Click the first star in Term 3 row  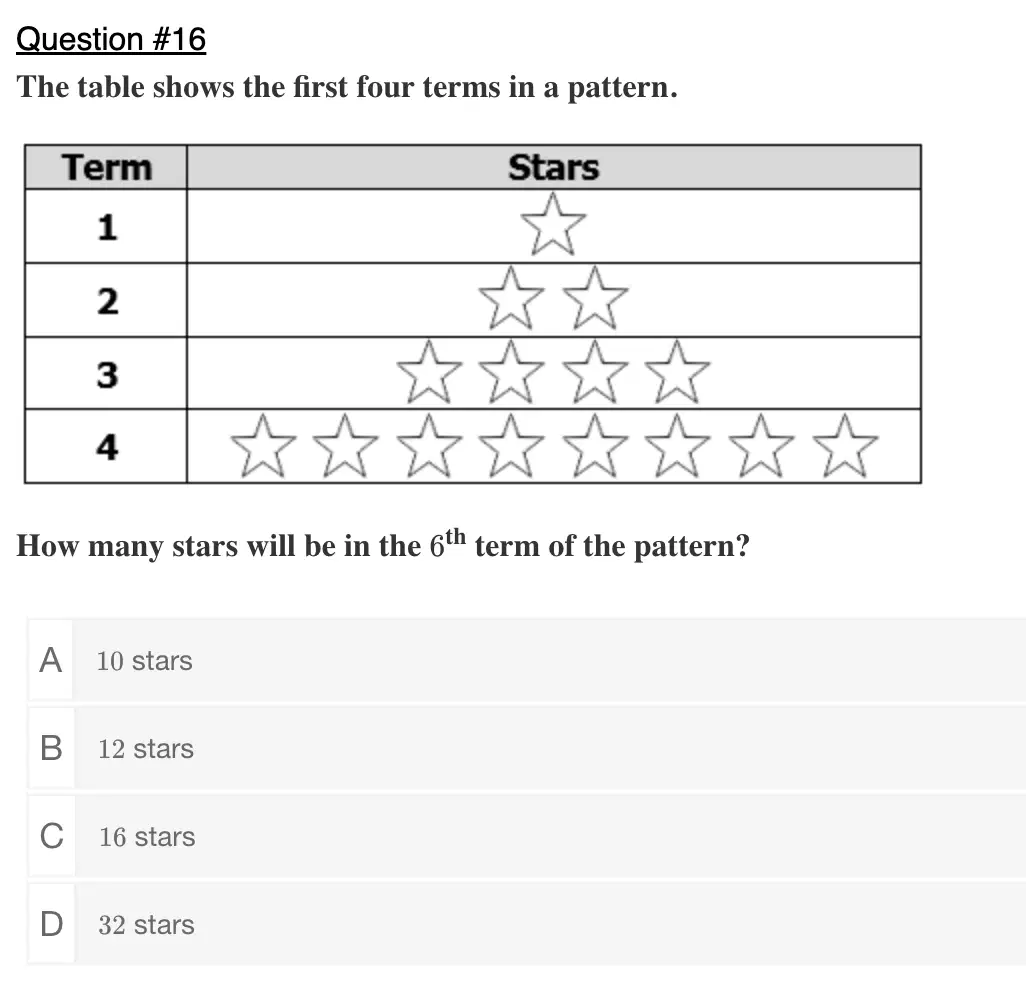click(429, 372)
